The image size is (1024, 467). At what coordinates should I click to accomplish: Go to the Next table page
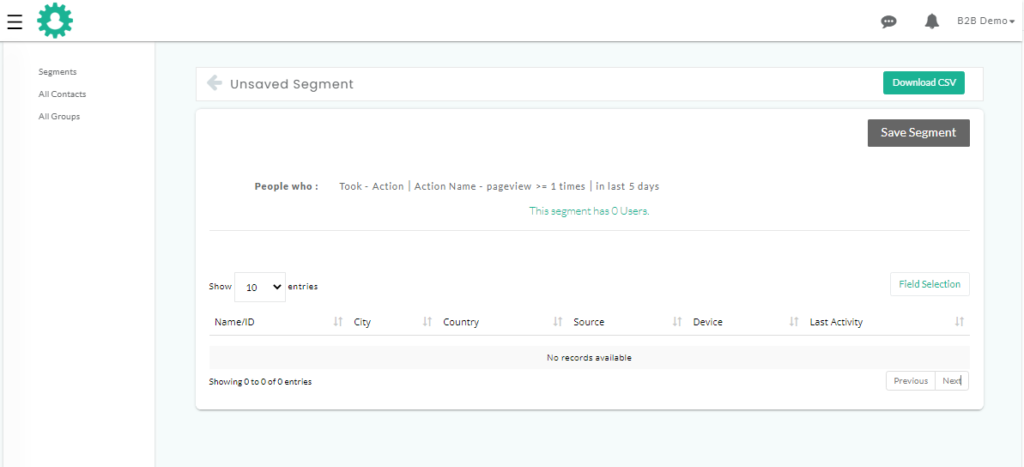(x=952, y=381)
